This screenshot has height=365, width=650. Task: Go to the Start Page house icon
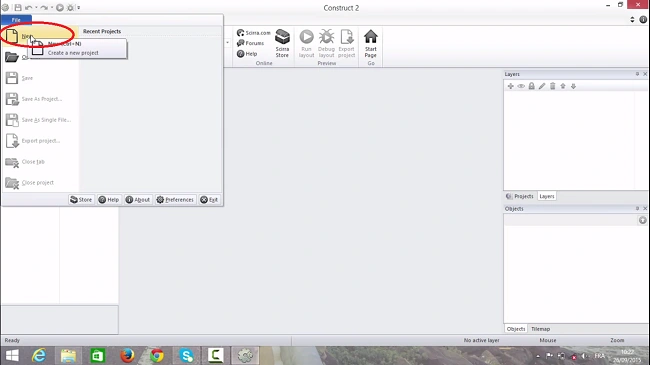click(371, 43)
